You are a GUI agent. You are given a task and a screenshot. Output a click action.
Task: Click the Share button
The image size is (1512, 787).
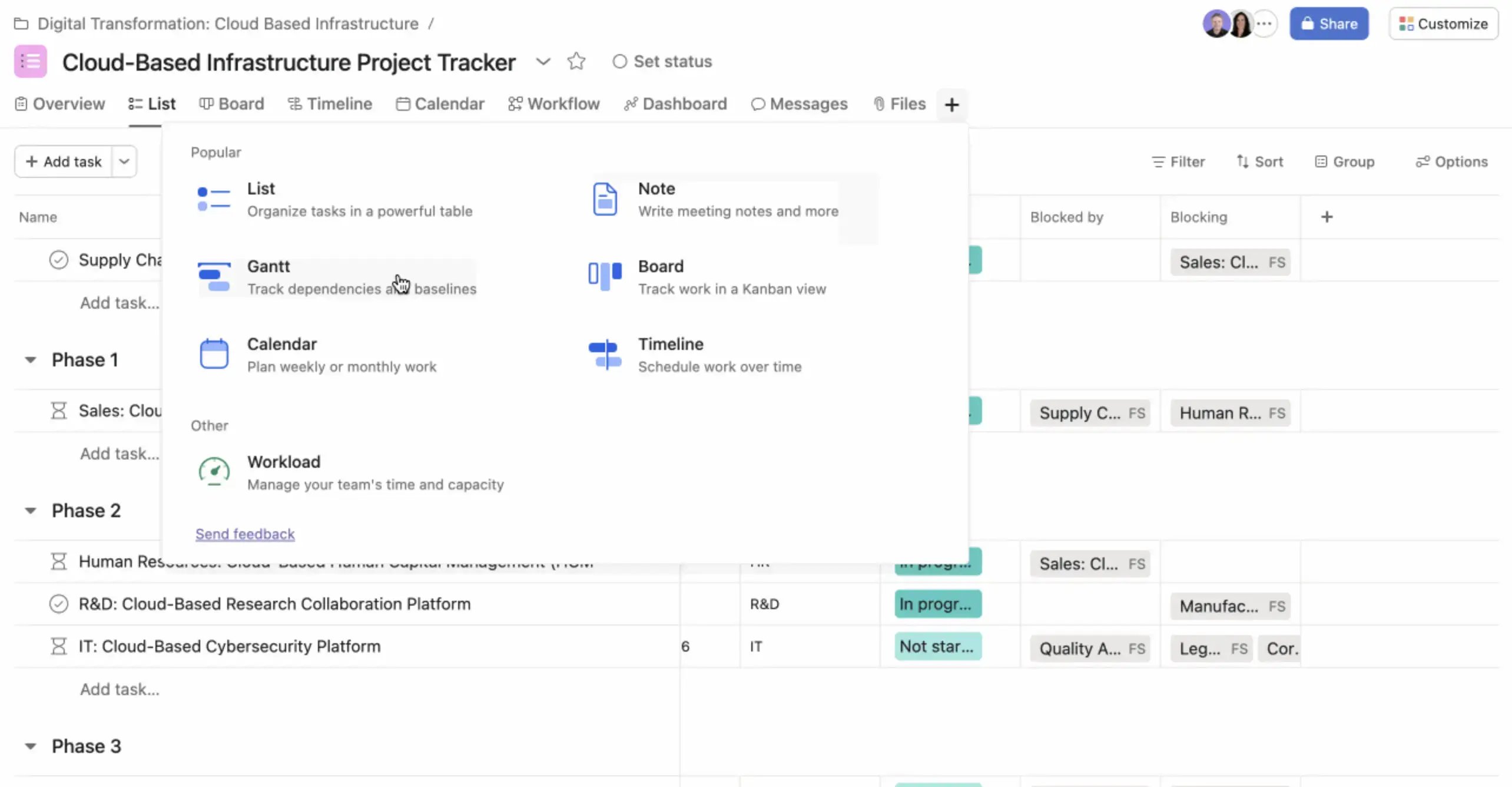pyautogui.click(x=1329, y=24)
